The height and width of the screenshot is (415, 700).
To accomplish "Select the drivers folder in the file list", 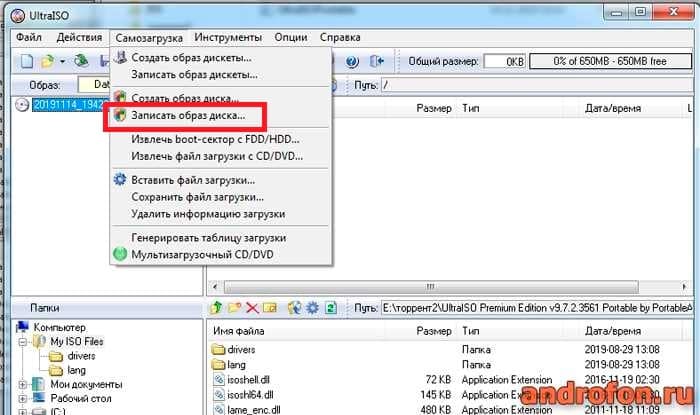I will click(241, 349).
